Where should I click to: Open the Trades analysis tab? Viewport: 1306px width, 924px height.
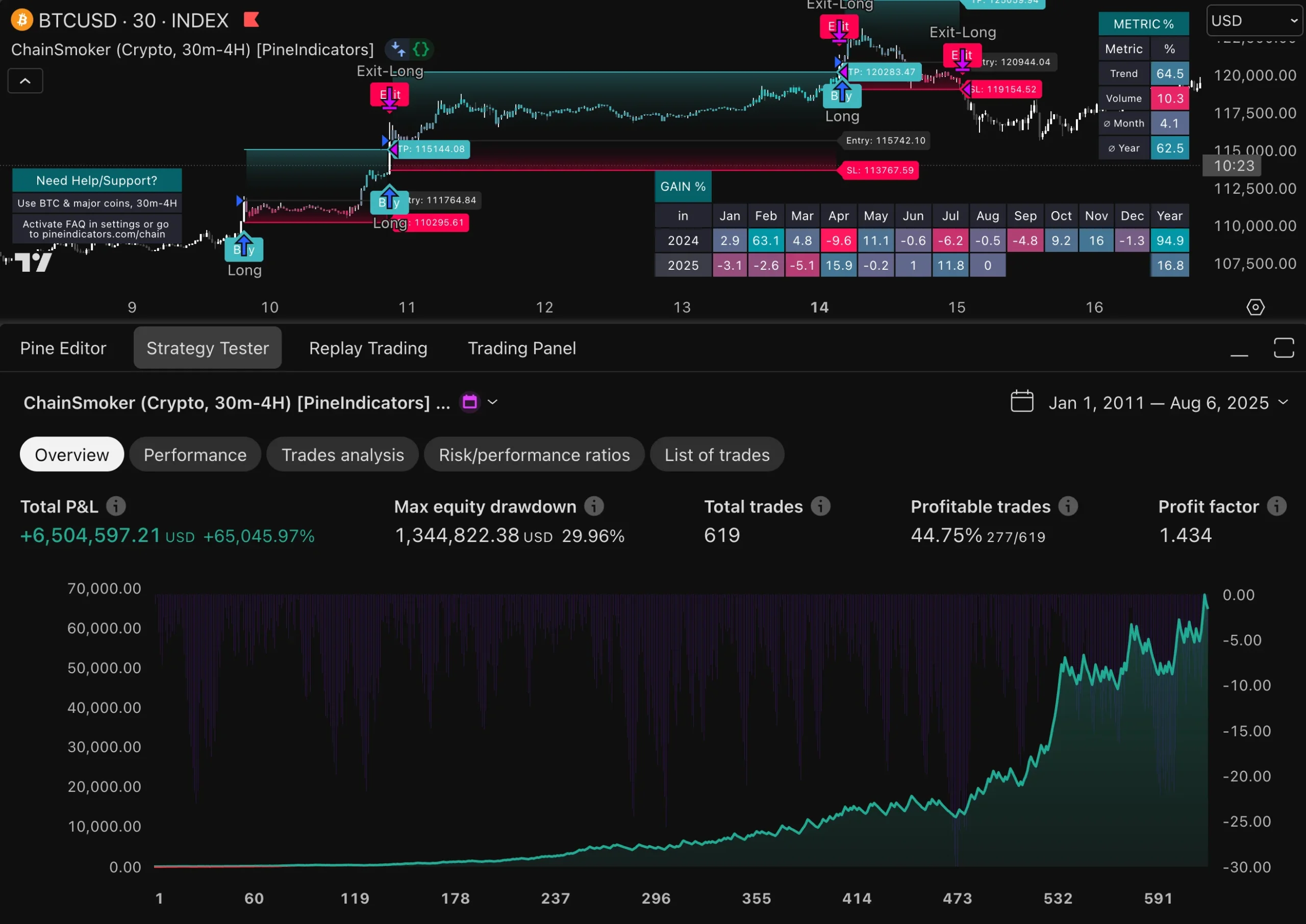pyautogui.click(x=343, y=454)
